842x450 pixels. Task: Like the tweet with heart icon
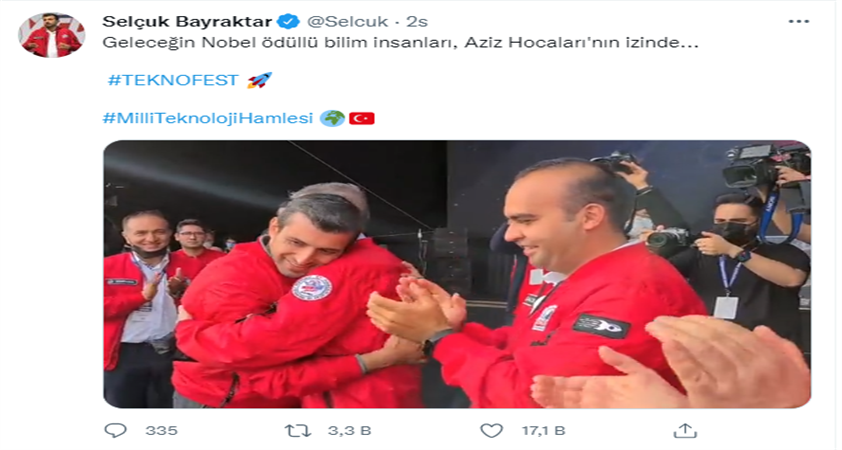[x=491, y=431]
